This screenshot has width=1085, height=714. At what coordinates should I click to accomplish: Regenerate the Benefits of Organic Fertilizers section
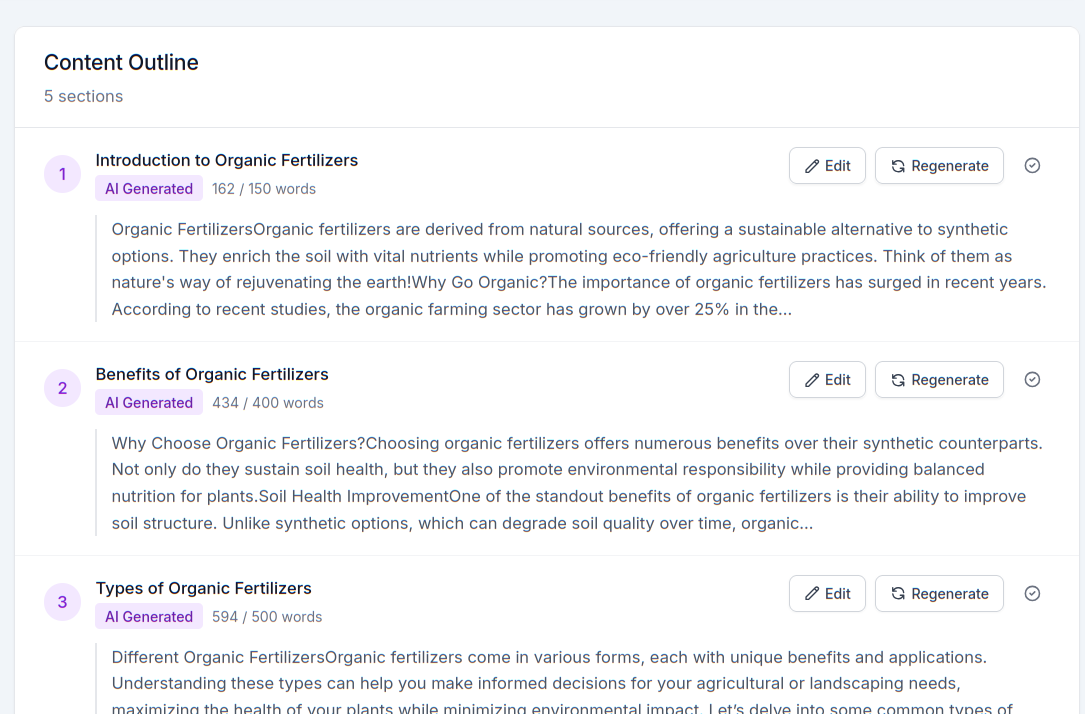[x=939, y=380]
